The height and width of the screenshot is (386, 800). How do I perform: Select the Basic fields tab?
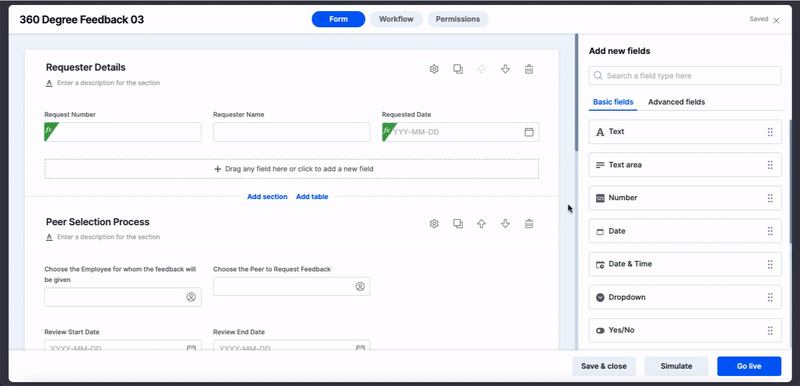[x=613, y=102]
